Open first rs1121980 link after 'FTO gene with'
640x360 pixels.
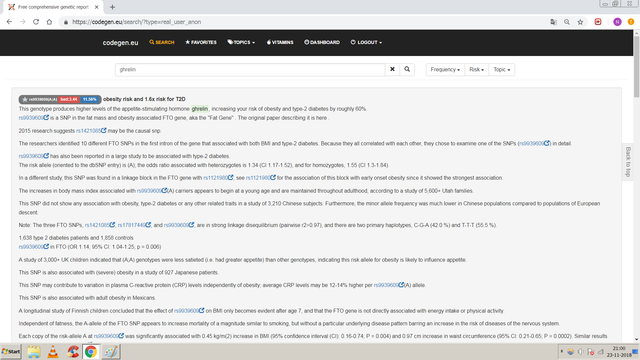[x=216, y=178]
